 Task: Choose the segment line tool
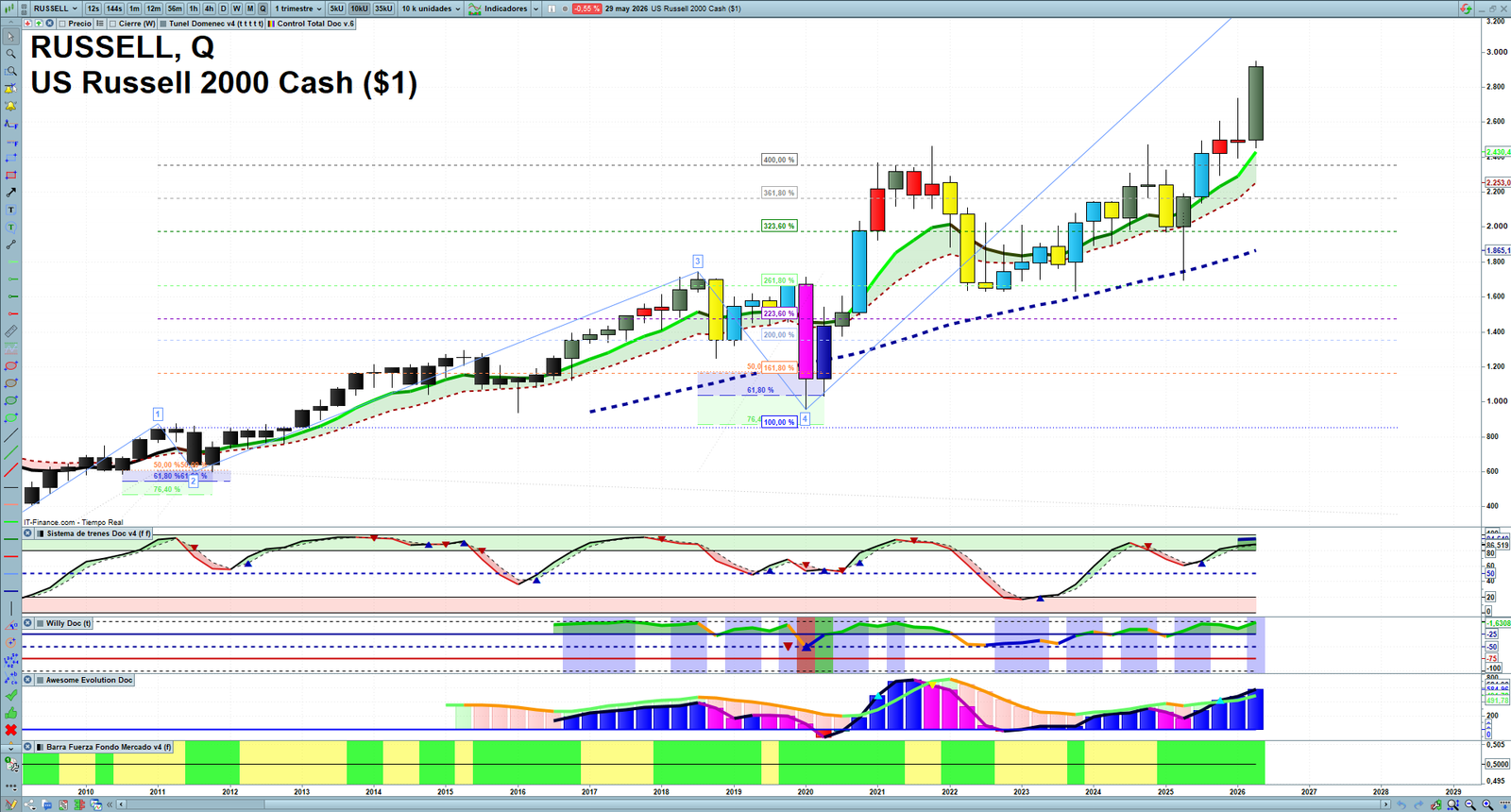point(11,245)
